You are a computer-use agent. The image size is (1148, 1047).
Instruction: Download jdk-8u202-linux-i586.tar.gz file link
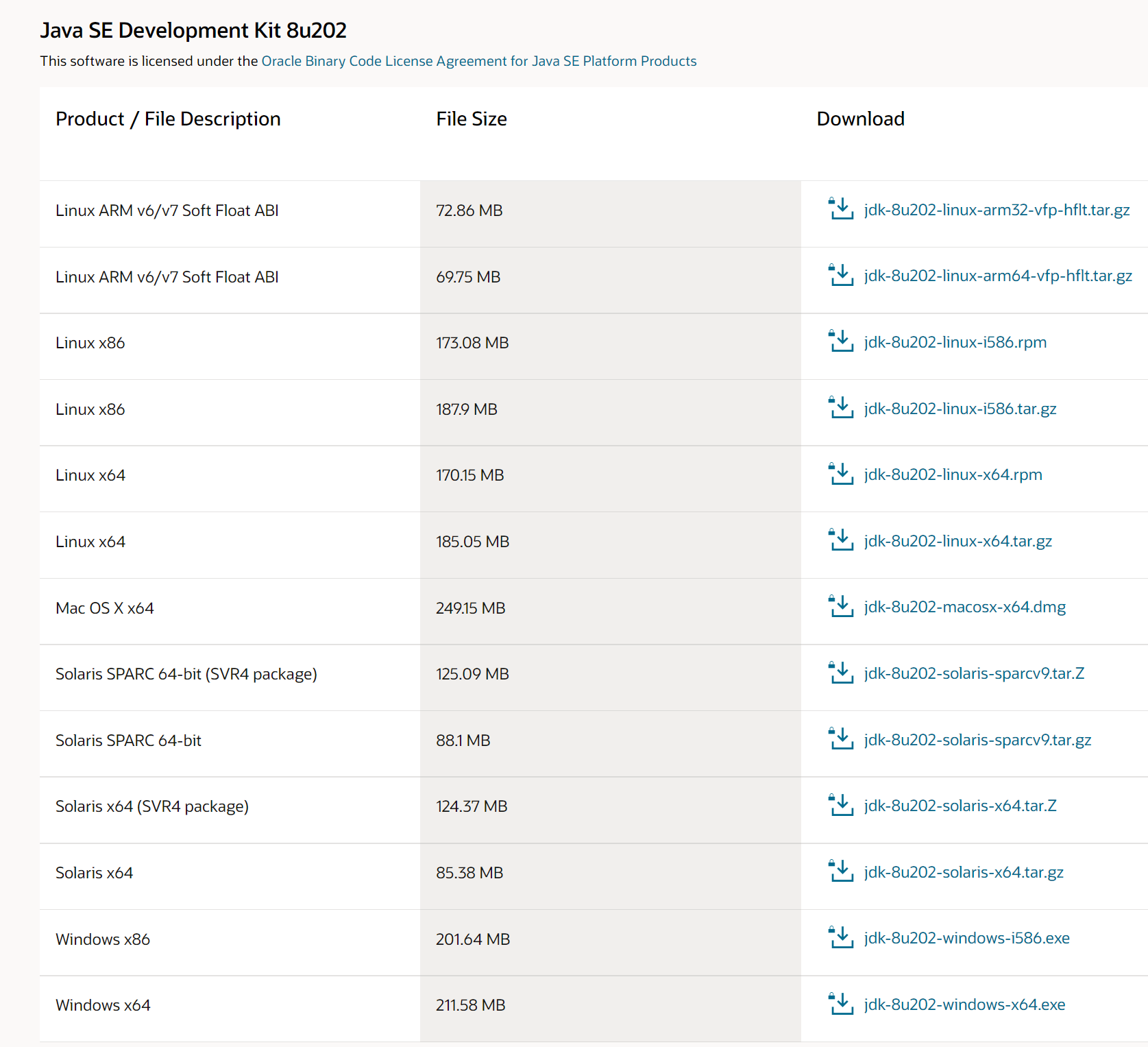point(960,409)
